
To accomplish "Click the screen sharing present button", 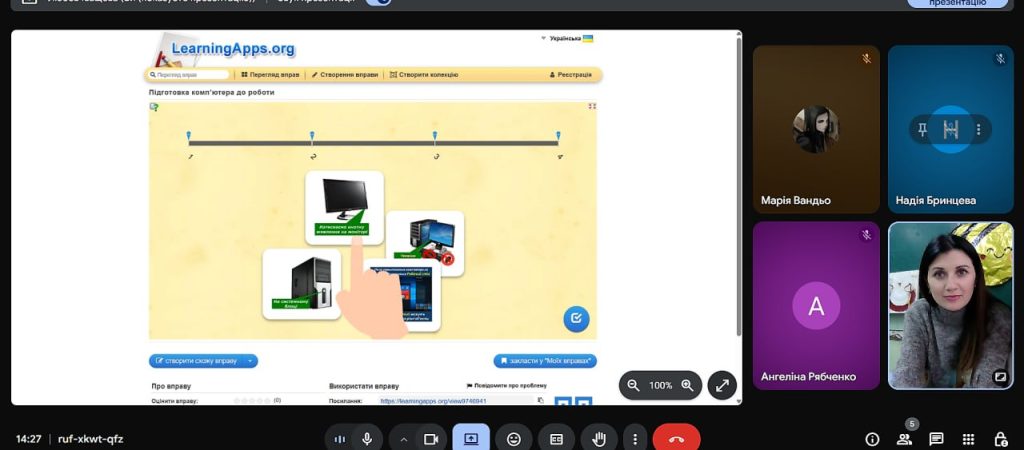I will pyautogui.click(x=471, y=439).
